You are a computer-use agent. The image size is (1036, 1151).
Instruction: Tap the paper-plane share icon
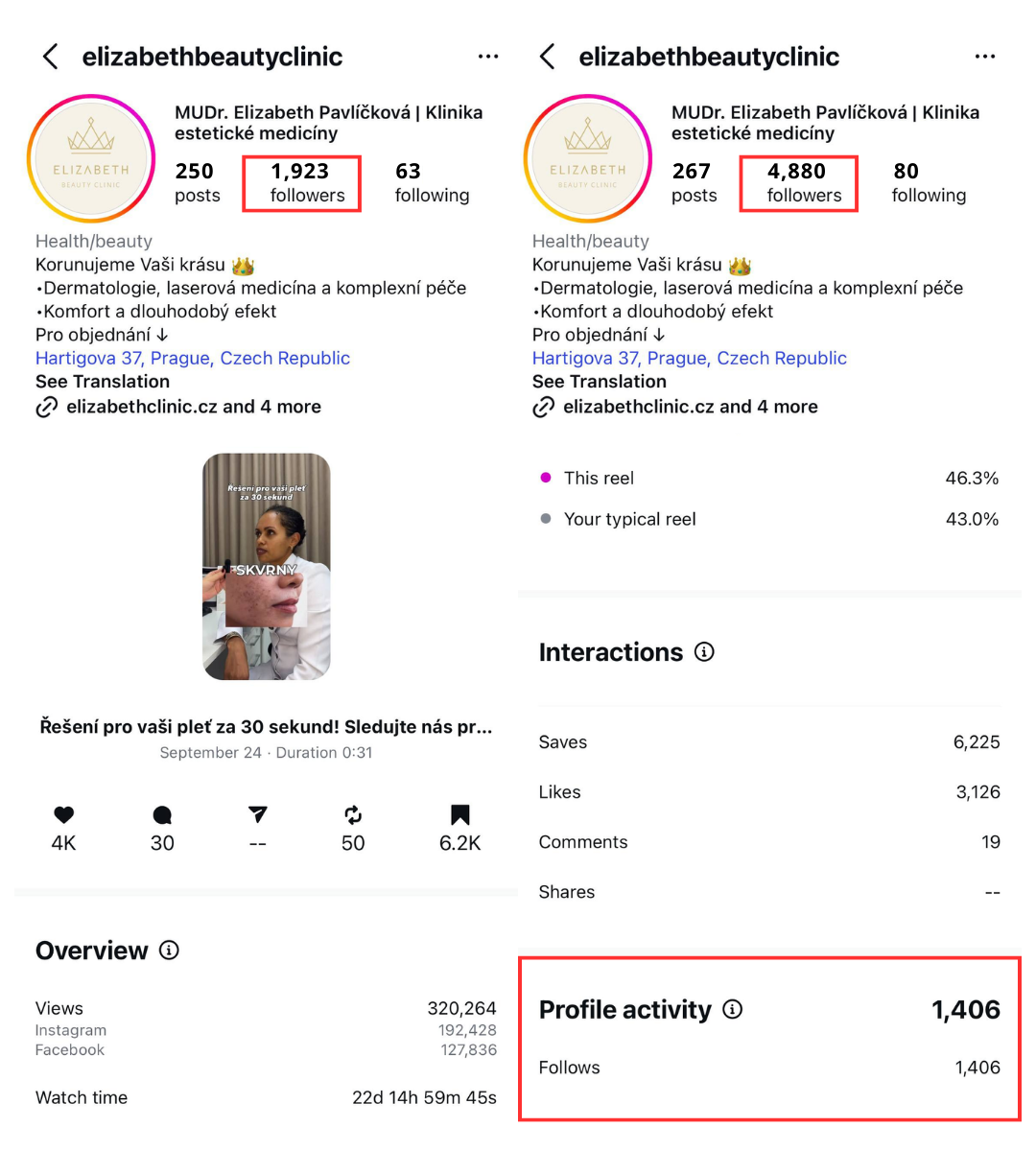[257, 815]
